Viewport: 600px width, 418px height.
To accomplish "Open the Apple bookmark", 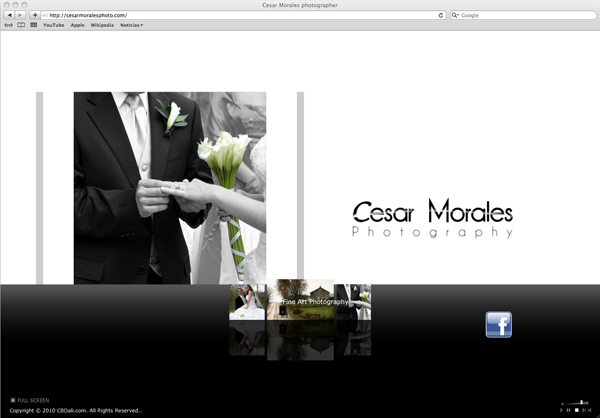I will point(77,25).
